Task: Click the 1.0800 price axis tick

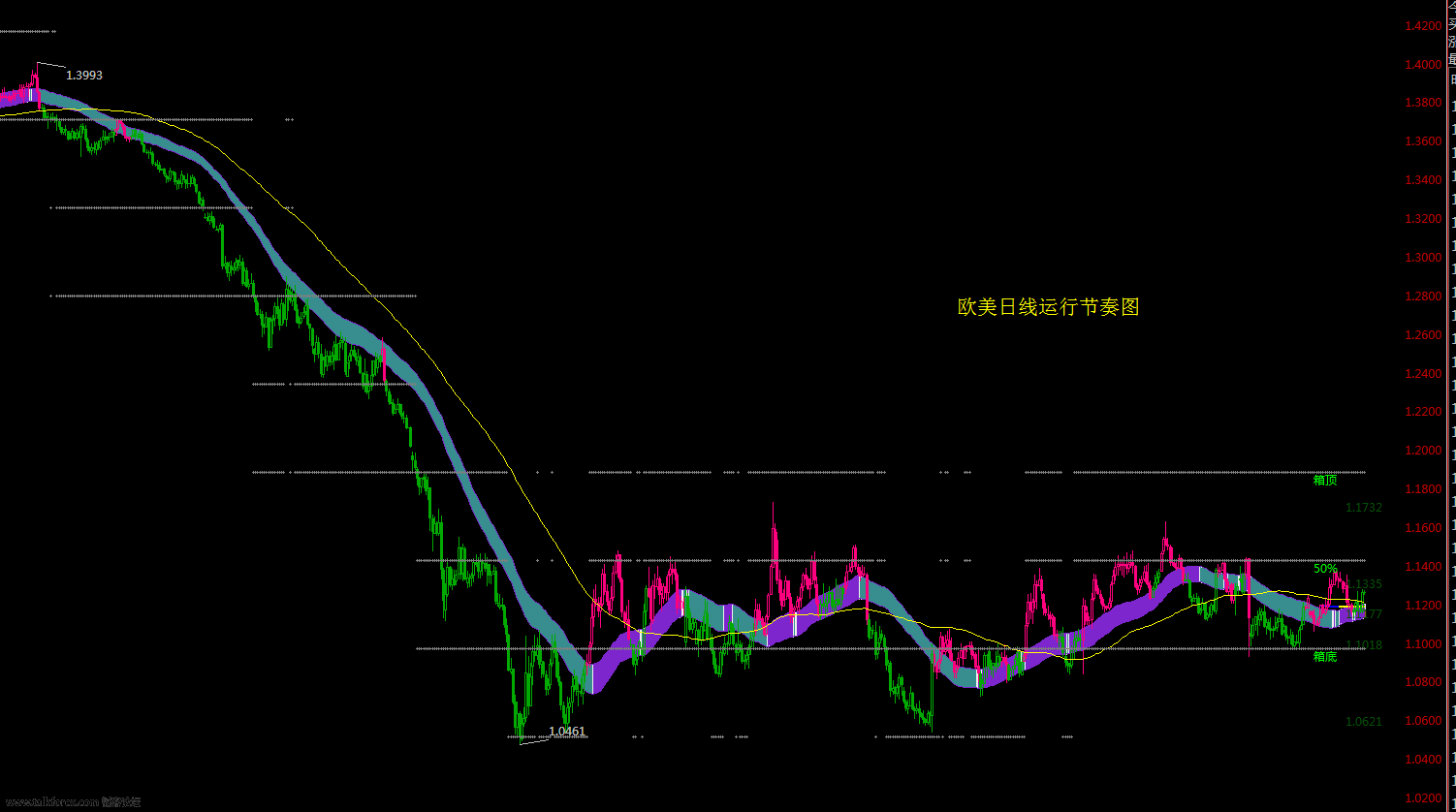Action: click(1423, 682)
